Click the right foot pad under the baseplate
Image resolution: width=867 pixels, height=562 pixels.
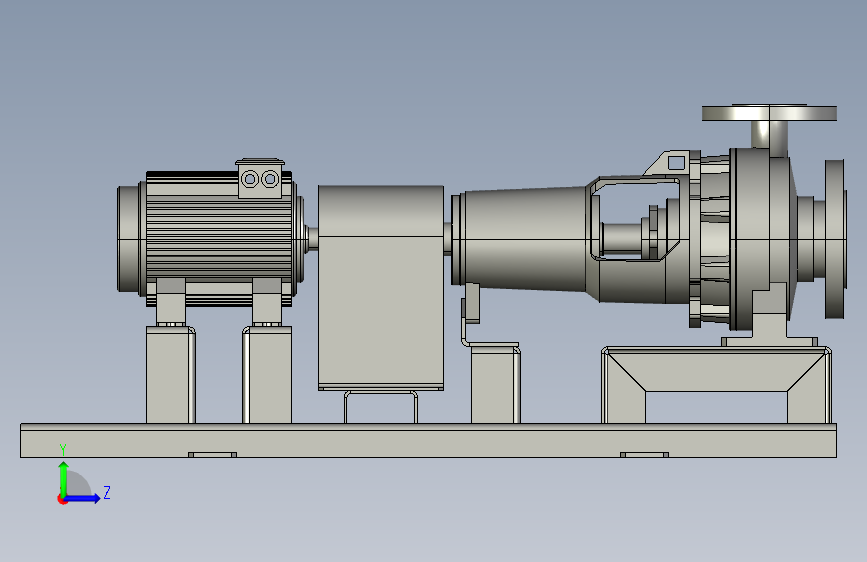pos(644,455)
